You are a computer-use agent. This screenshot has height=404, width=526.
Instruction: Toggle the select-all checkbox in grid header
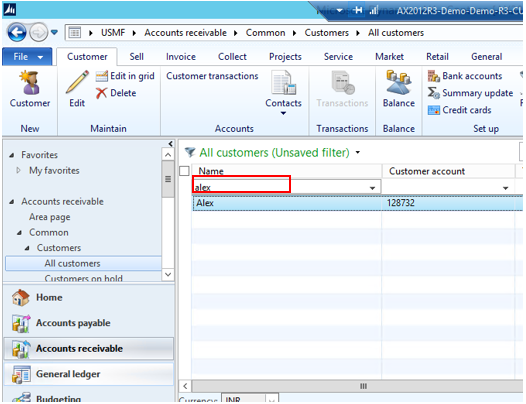tap(185, 171)
